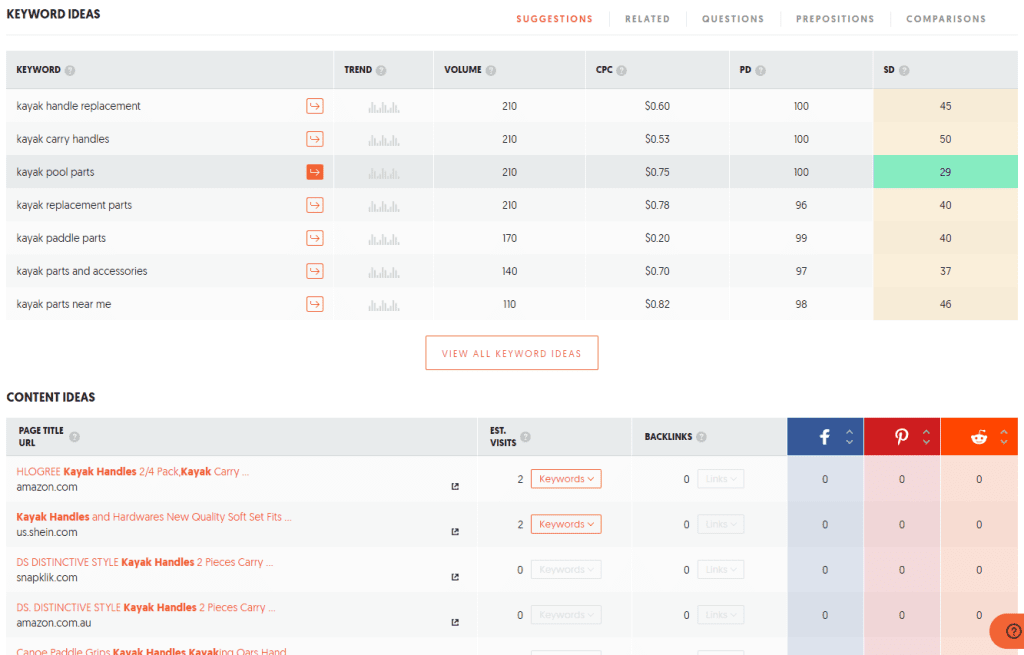Click View All Keyword Ideas button
The image size is (1024, 655).
tap(511, 353)
